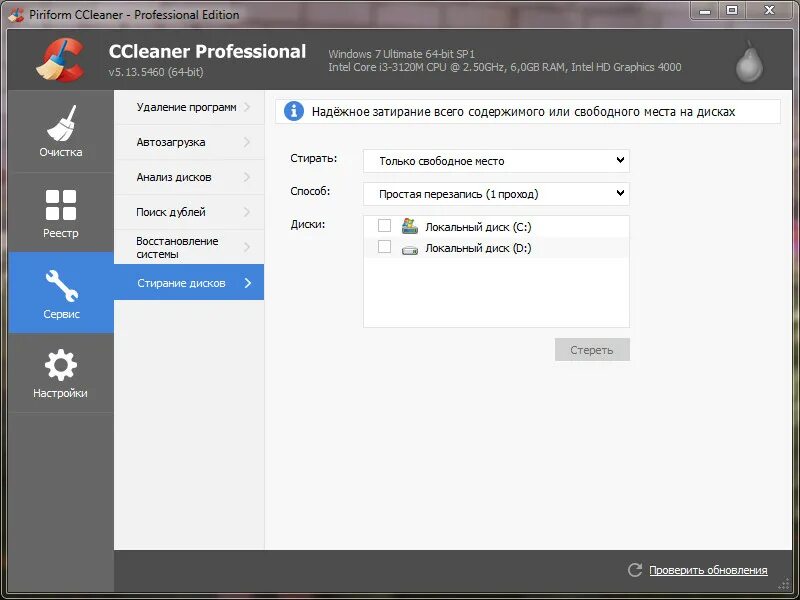The height and width of the screenshot is (600, 800).
Task: Close the CCleaner window
Action: (769, 11)
